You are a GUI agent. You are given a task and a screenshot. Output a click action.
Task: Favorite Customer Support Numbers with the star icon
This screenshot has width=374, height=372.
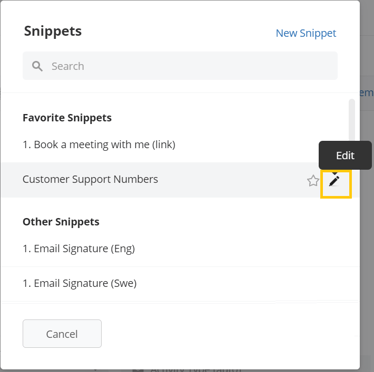(313, 181)
